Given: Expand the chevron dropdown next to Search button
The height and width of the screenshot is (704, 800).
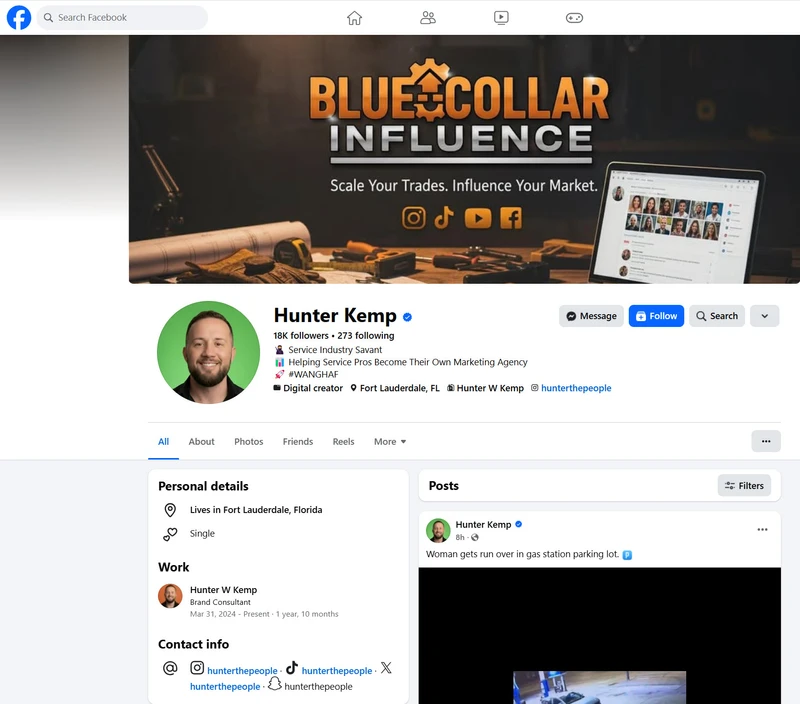Looking at the screenshot, I should coord(764,316).
